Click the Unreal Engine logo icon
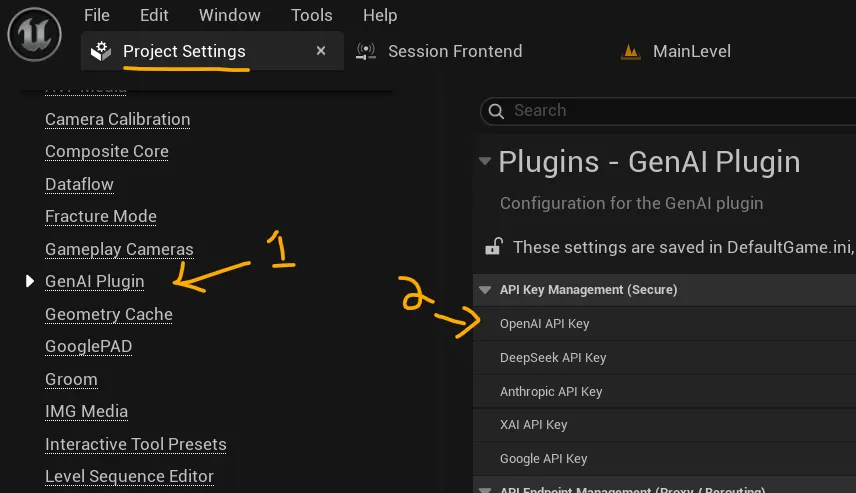 [x=34, y=34]
